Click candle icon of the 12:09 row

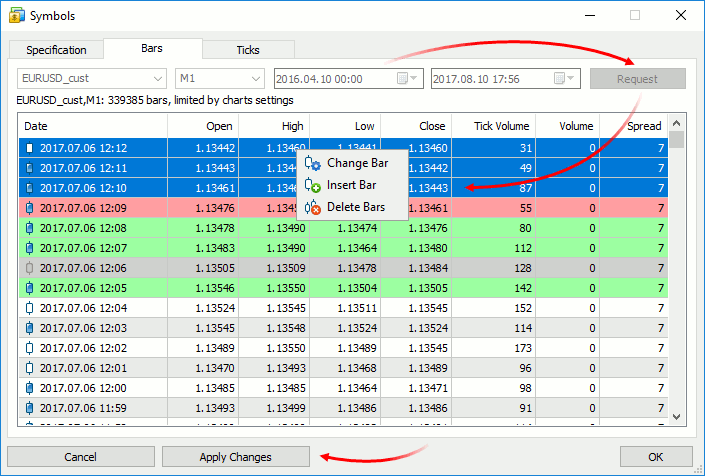(x=30, y=208)
